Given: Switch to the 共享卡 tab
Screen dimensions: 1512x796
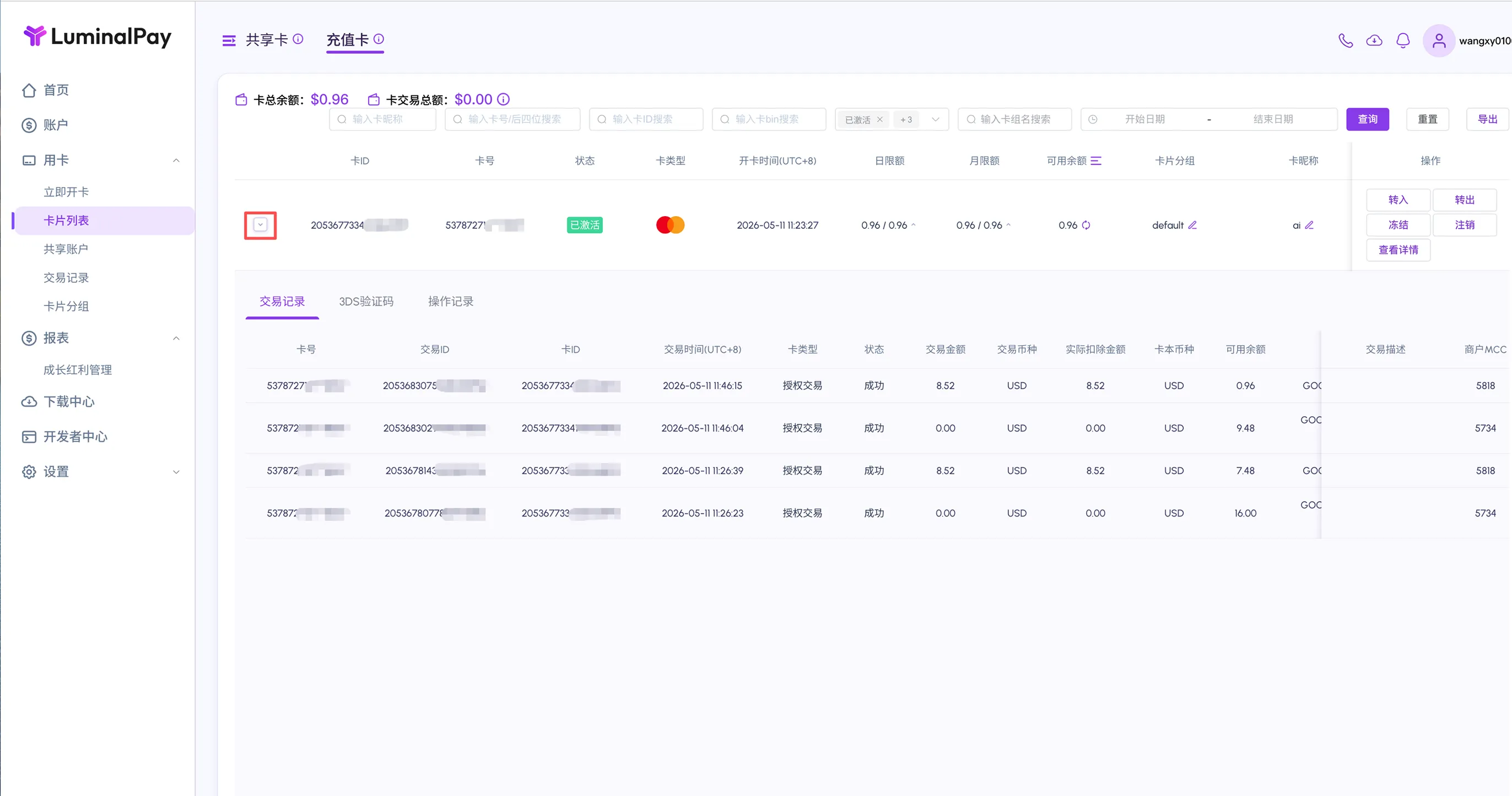Looking at the screenshot, I should [267, 39].
